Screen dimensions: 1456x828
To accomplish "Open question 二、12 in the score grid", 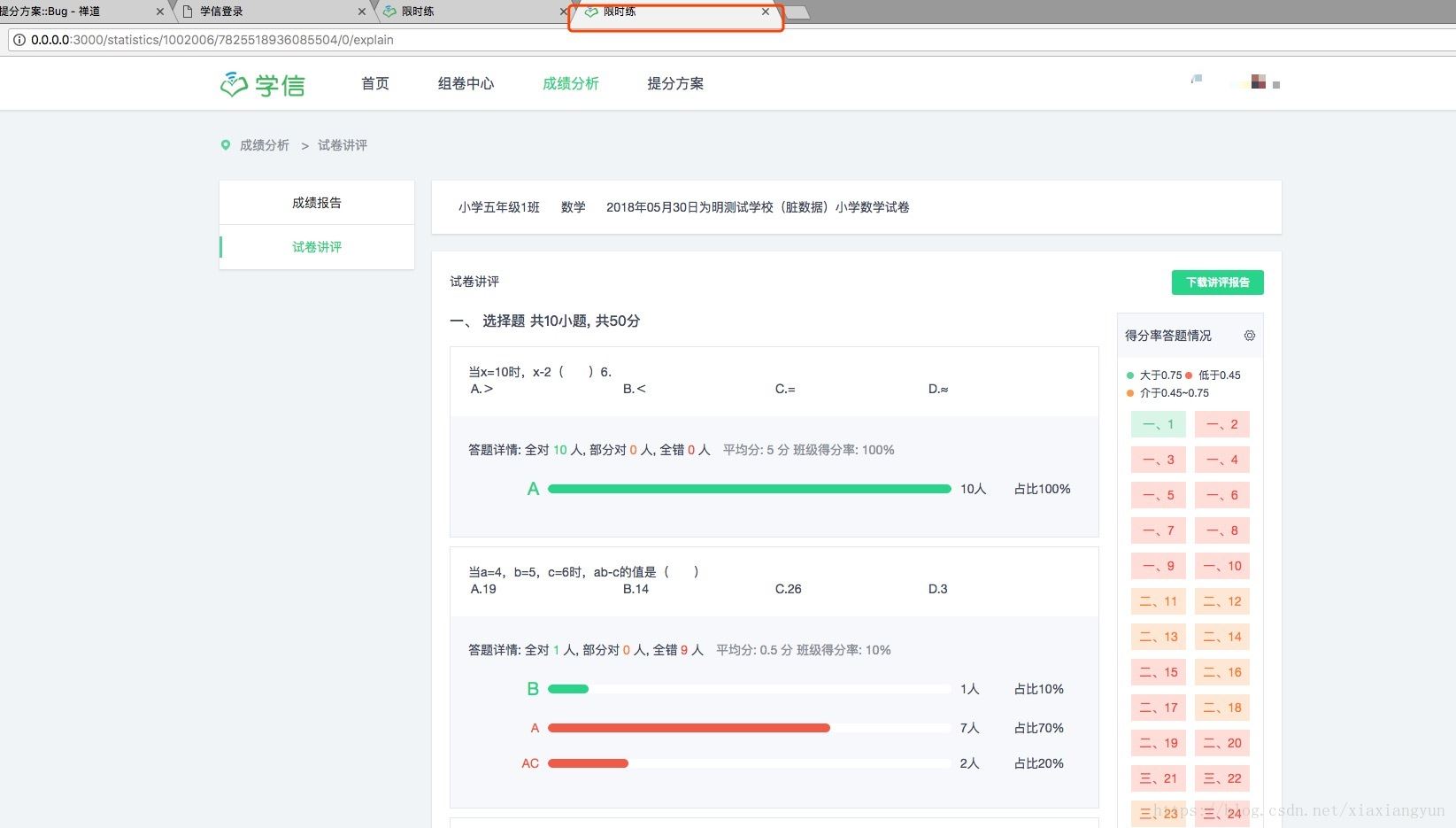I will click(1221, 601).
